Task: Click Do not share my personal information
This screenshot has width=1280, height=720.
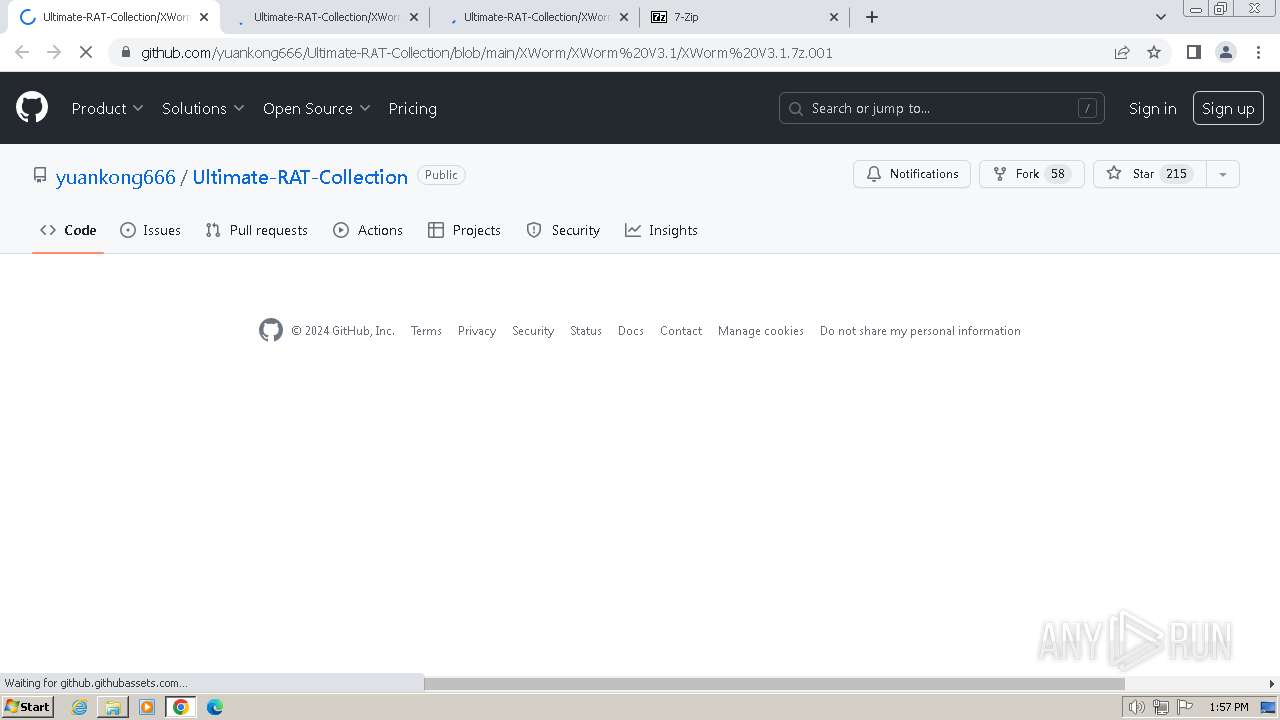Action: point(920,331)
